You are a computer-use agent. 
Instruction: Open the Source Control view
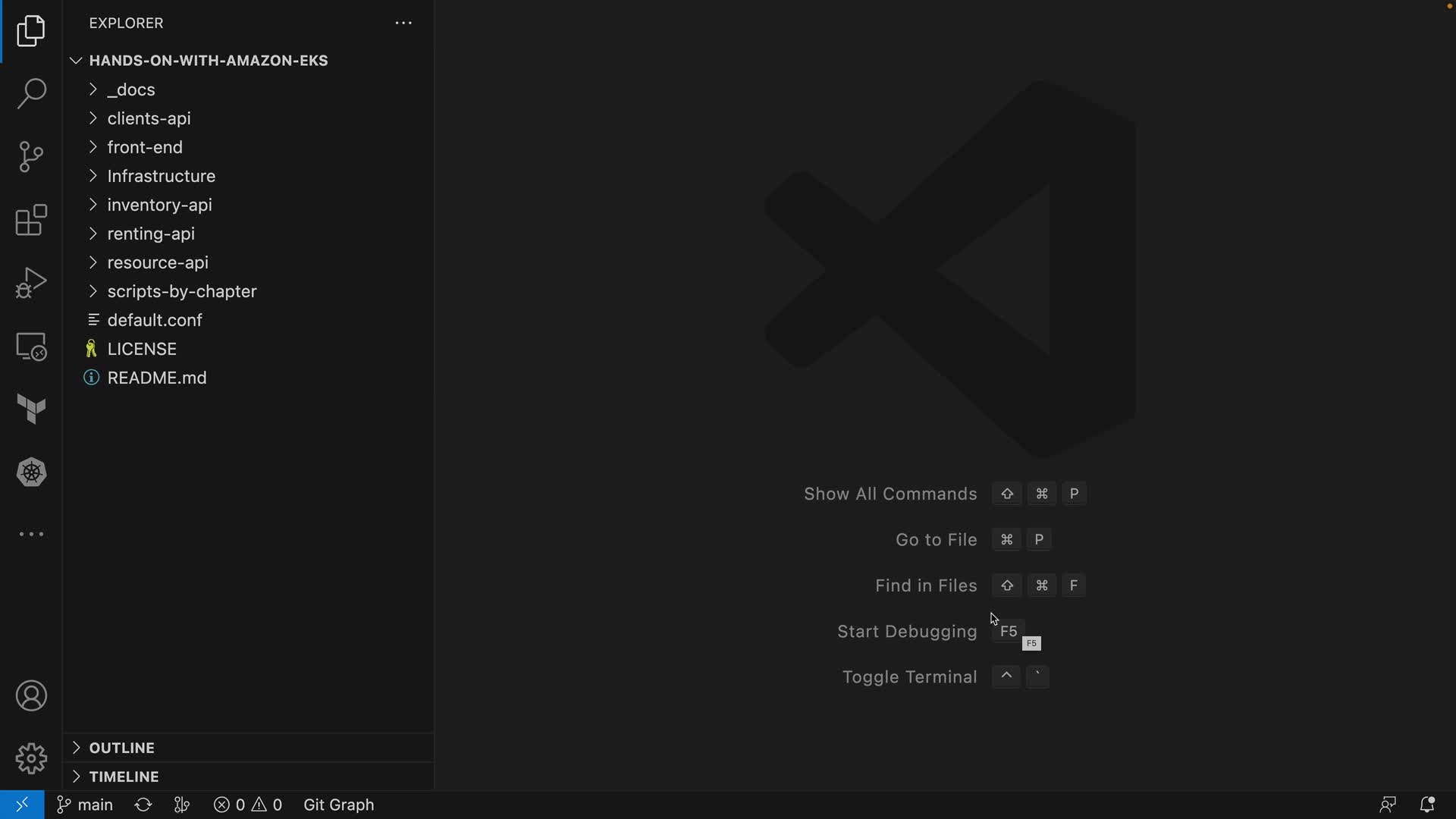click(x=31, y=157)
